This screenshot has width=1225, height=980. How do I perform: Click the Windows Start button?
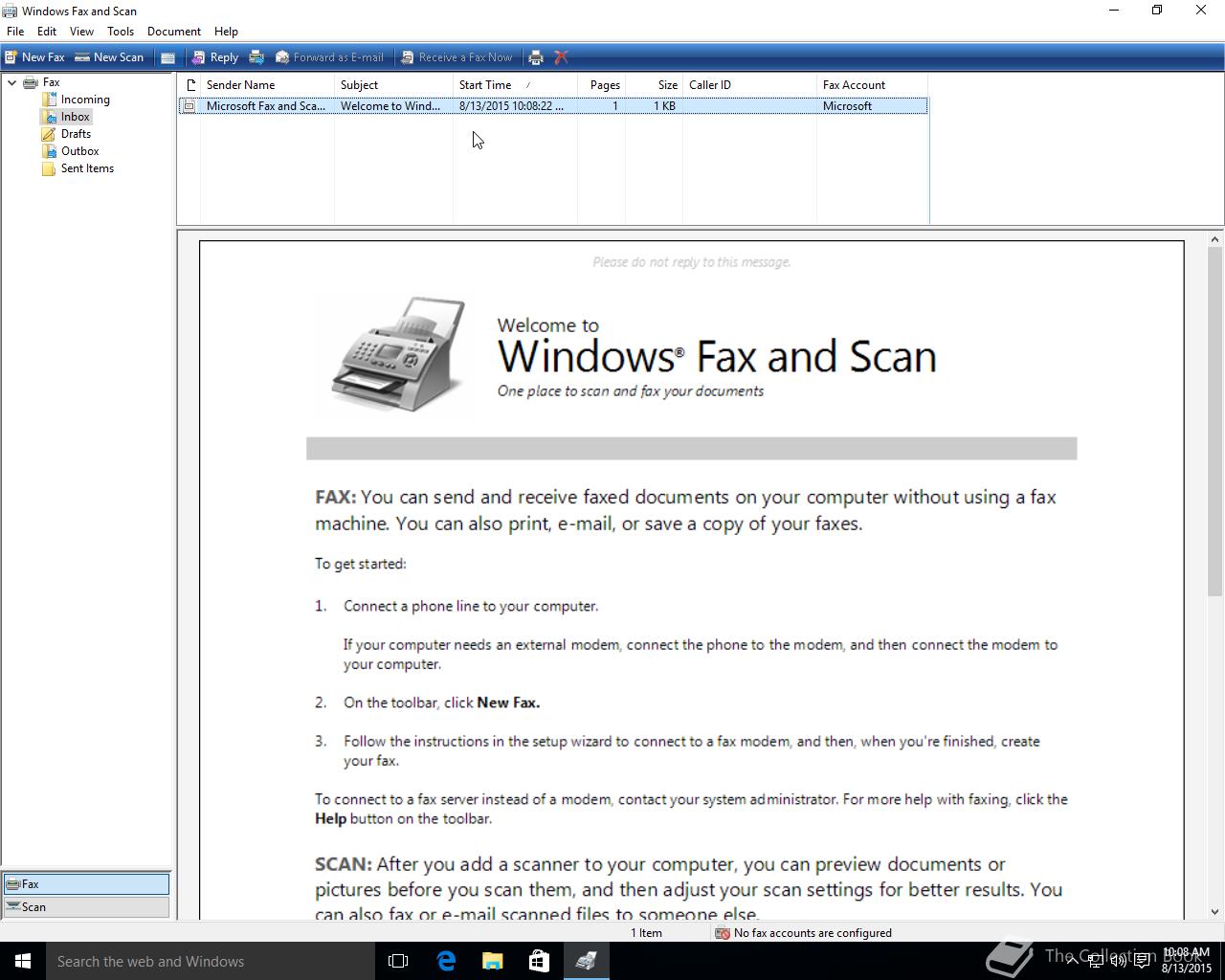click(x=23, y=961)
